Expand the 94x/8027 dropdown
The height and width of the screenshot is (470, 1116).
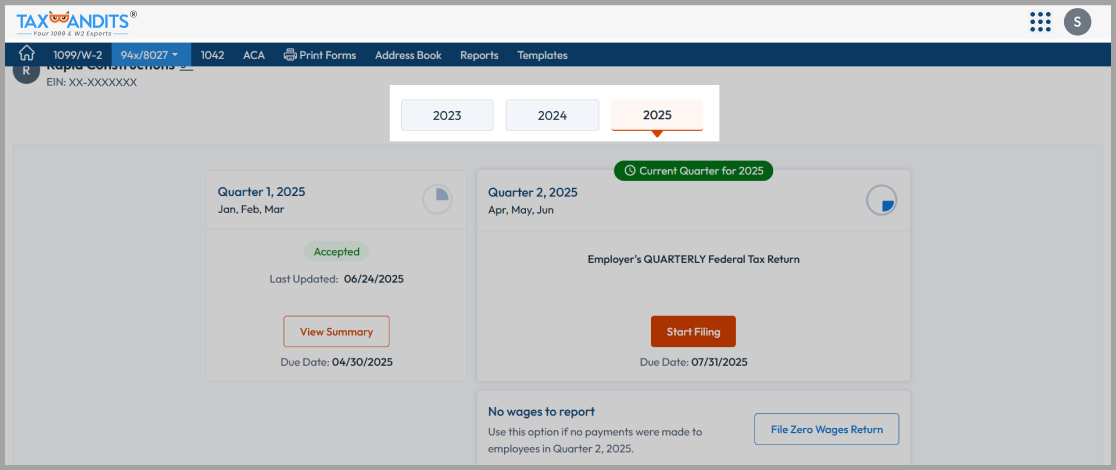(149, 55)
